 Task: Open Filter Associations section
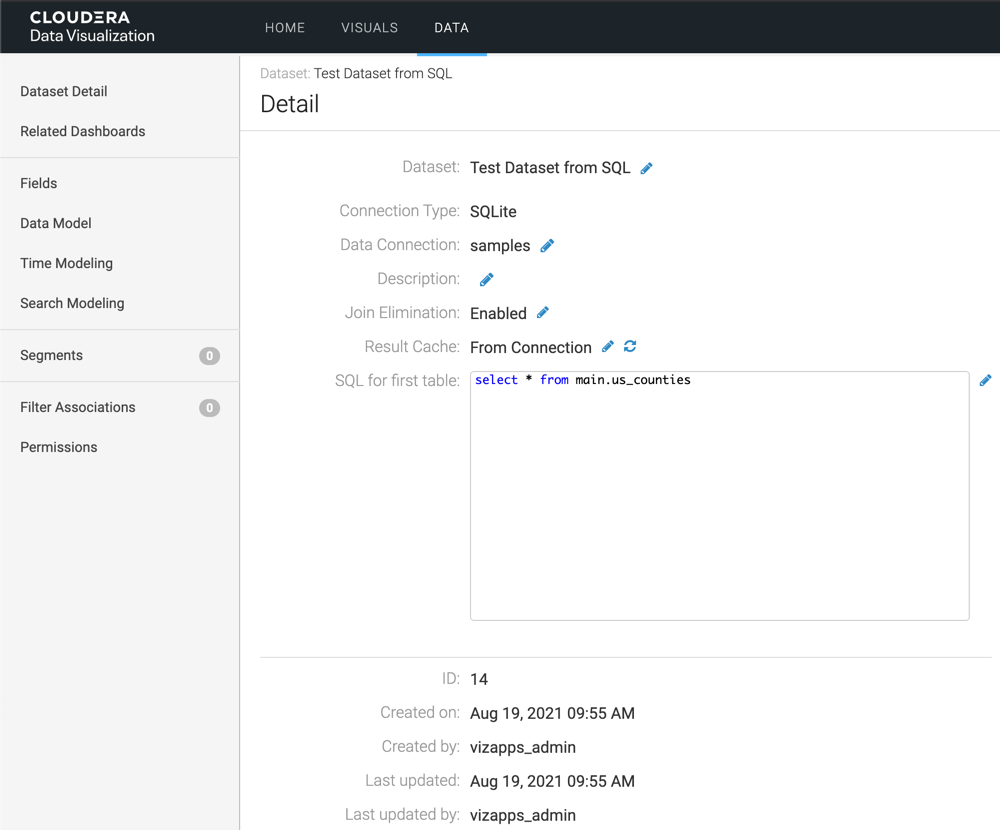coord(78,407)
